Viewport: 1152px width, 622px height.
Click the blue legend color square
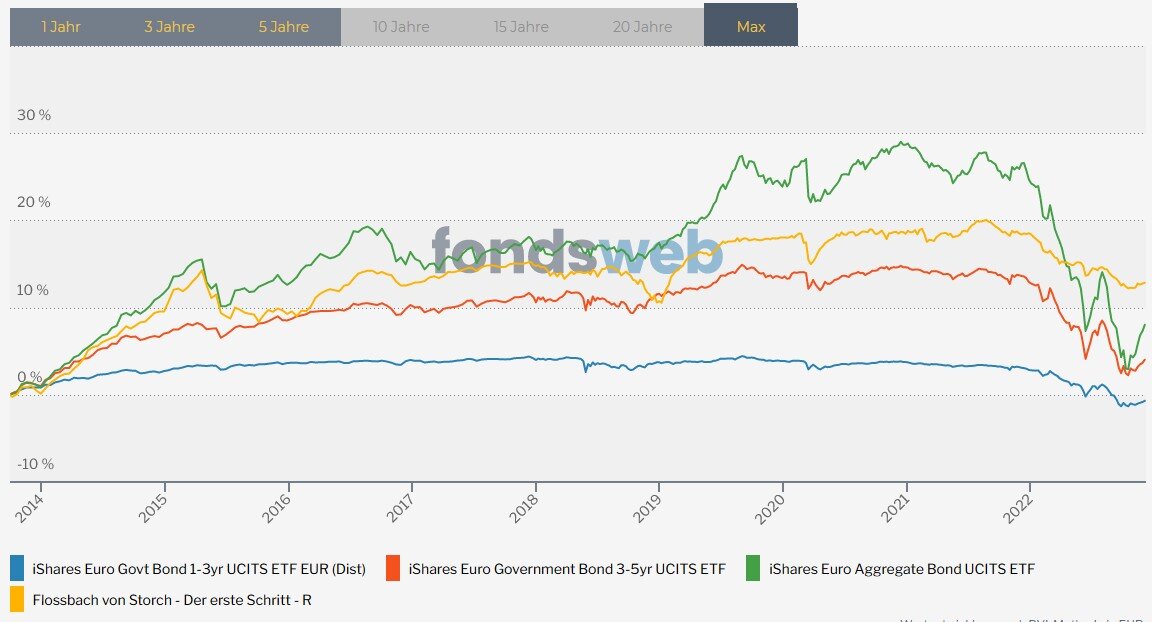(x=17, y=568)
